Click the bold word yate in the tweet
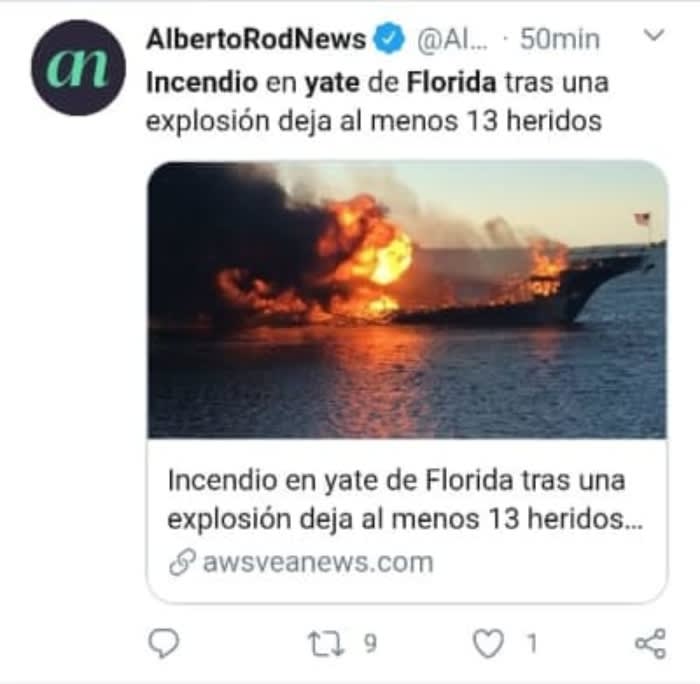The image size is (700, 684). pos(332,83)
